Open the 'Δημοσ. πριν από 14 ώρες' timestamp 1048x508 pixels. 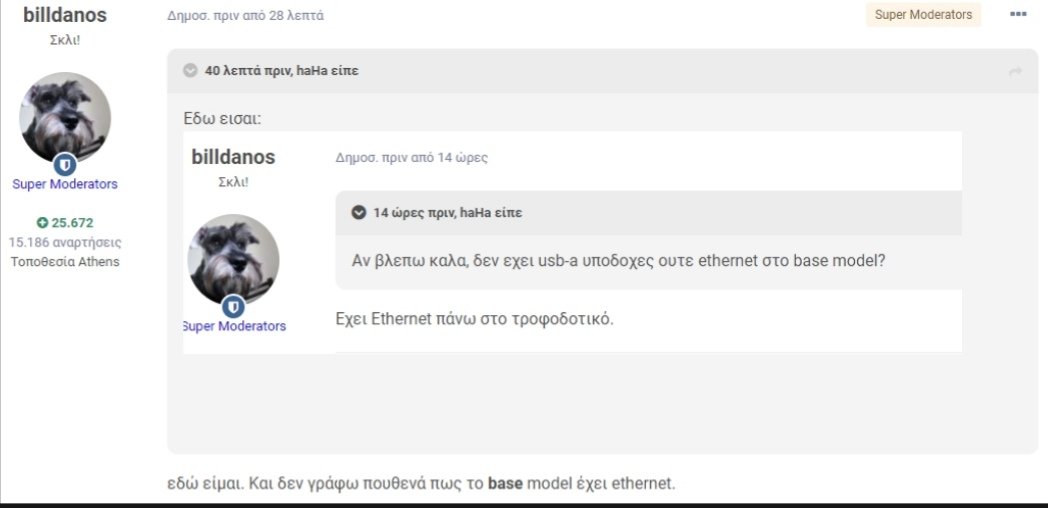click(x=412, y=158)
